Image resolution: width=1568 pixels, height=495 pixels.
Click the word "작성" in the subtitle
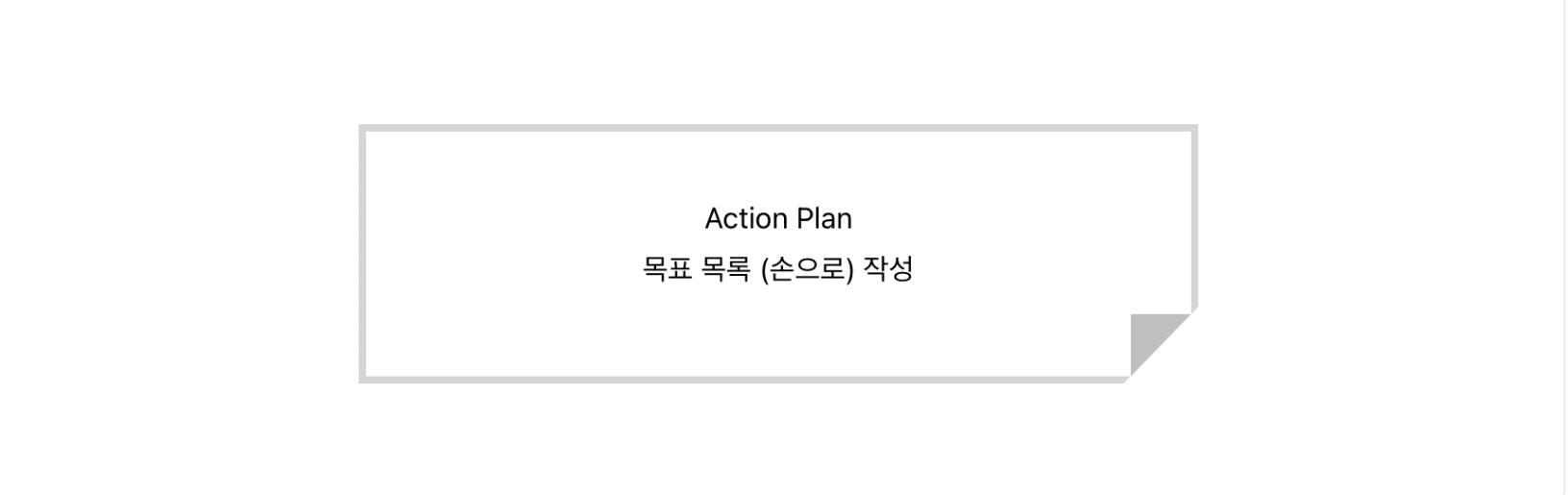(x=888, y=269)
